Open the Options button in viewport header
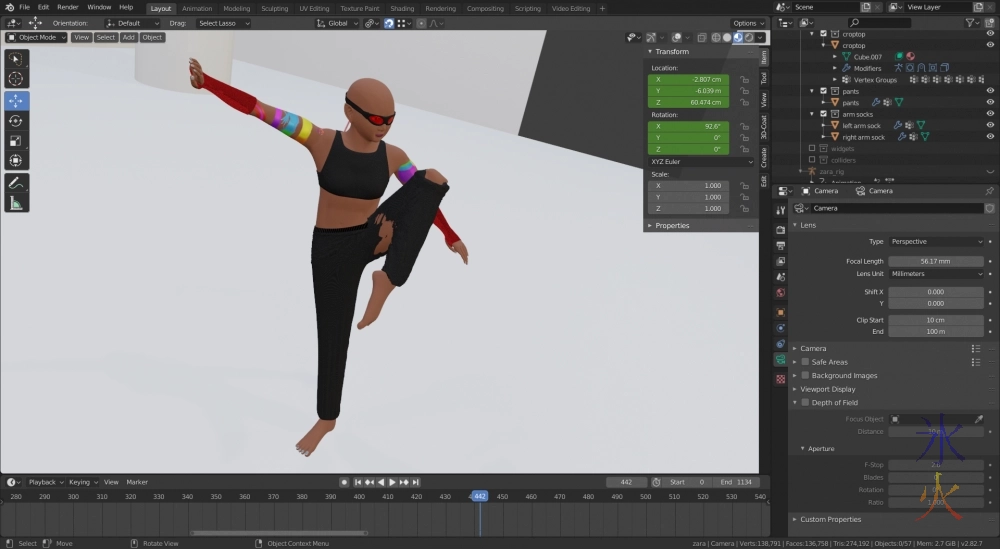This screenshot has height=549, width=1000. pos(747,23)
